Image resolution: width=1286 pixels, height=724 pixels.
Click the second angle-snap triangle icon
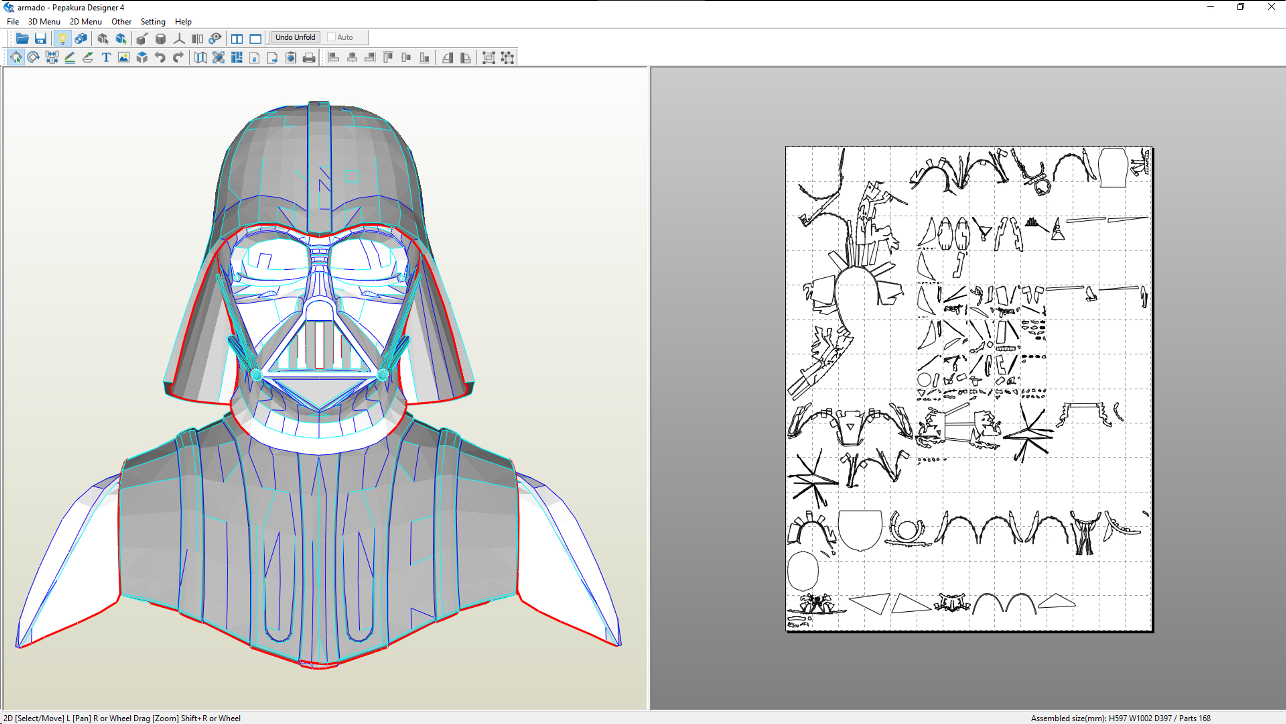[x=465, y=57]
